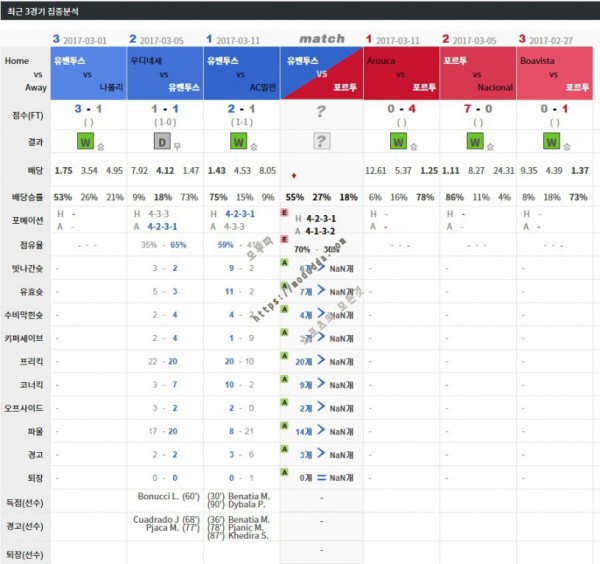Click the 35% - 65% possession cell
Viewport: 600px width, 564px height.
164,245
